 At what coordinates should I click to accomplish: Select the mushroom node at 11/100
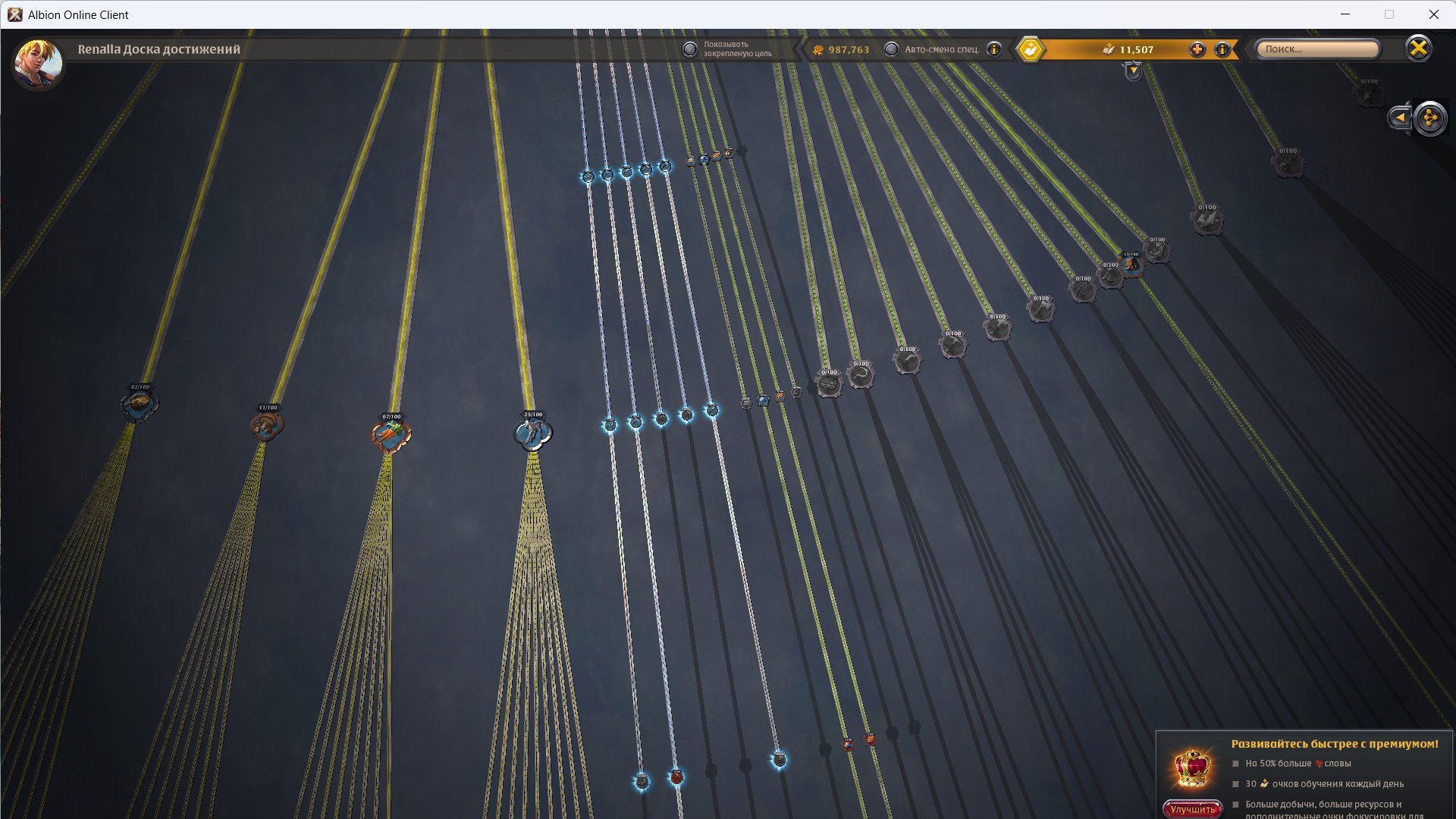pyautogui.click(x=267, y=425)
